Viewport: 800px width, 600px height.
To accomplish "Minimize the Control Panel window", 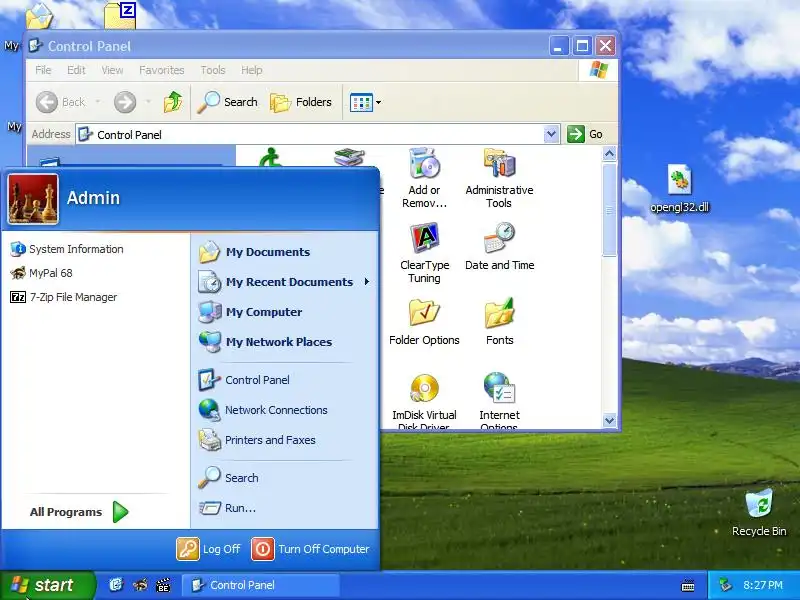I will coord(559,46).
